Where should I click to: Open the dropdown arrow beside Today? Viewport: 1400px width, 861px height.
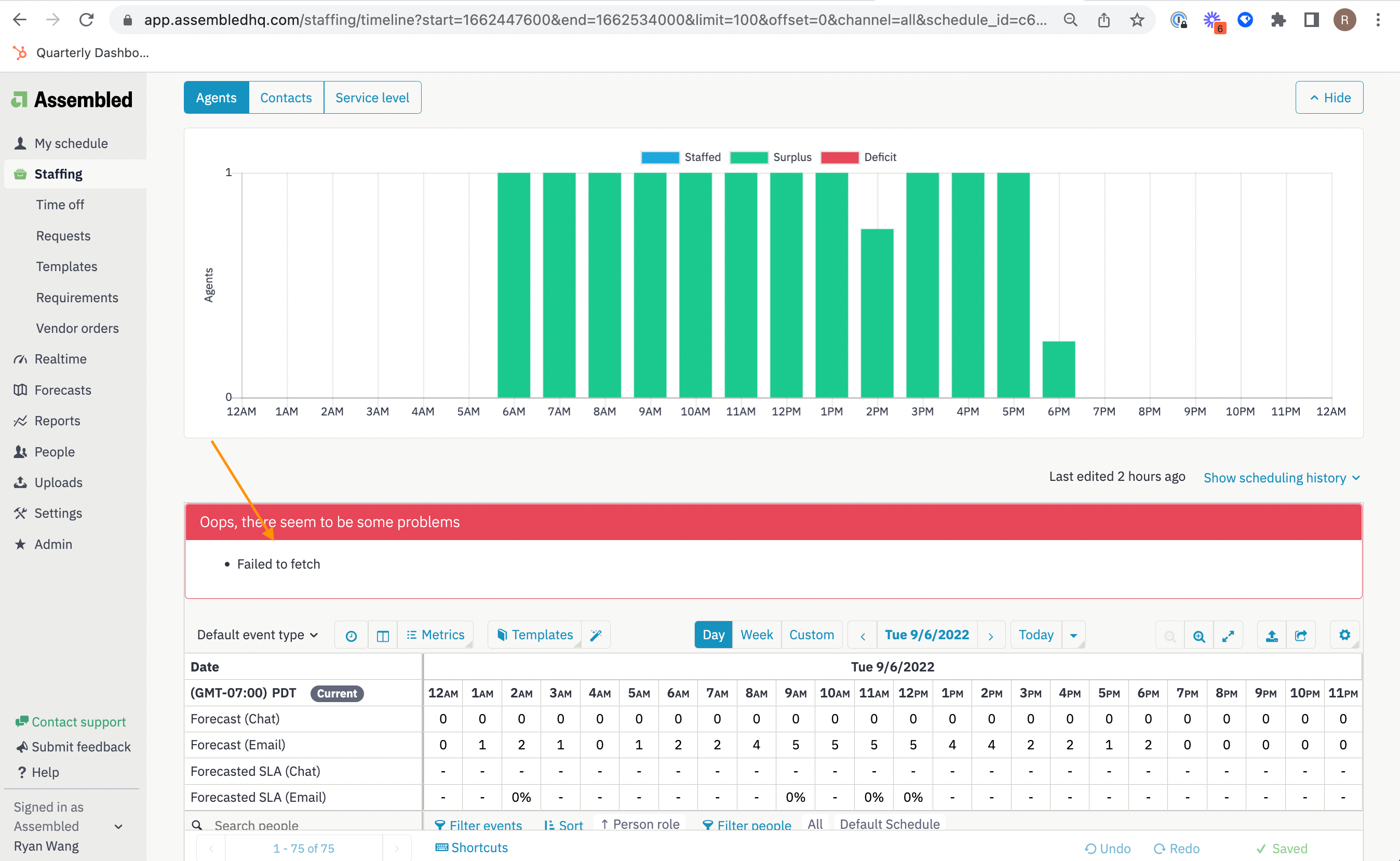1073,636
